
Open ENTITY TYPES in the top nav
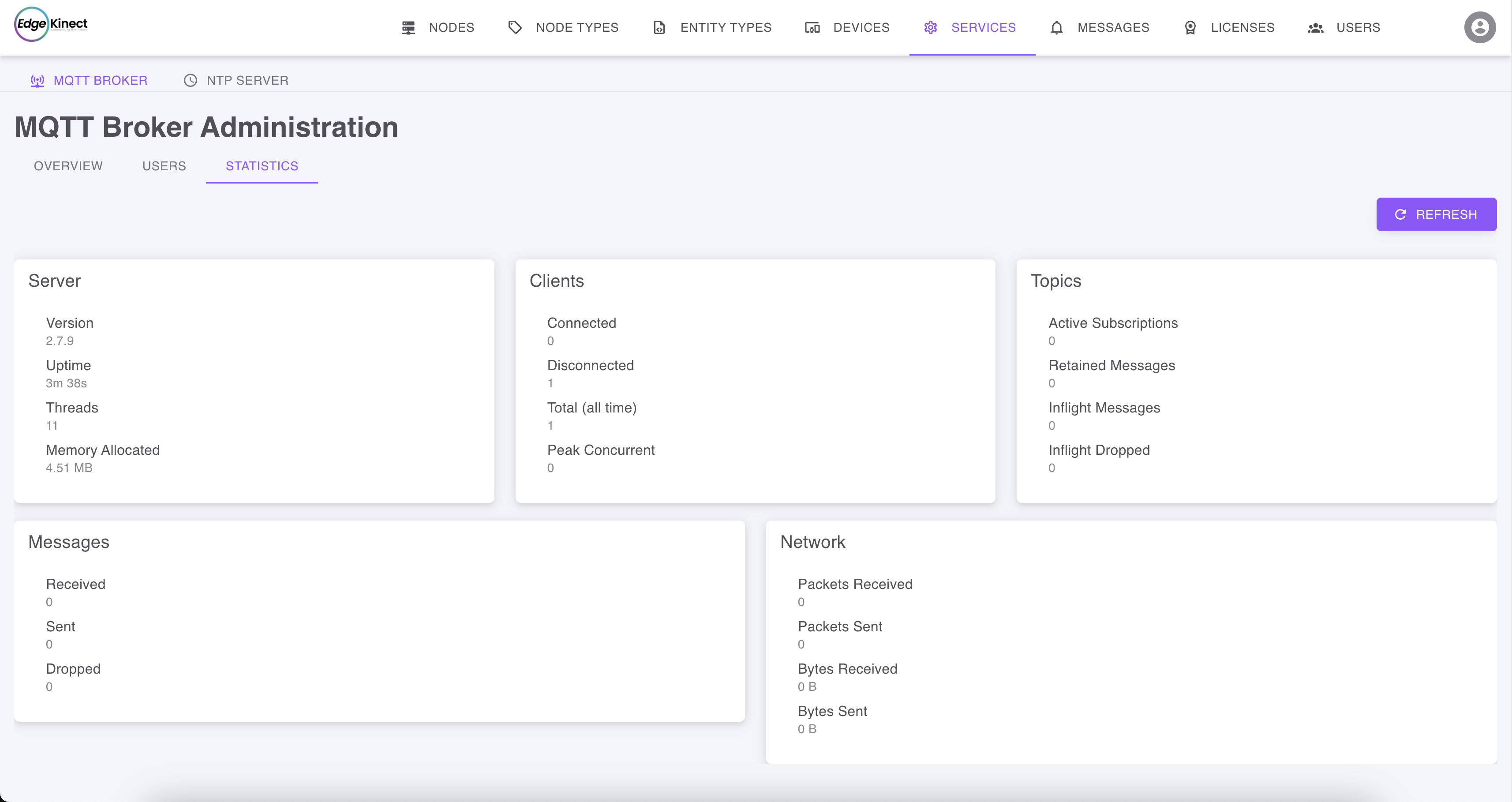tap(712, 28)
